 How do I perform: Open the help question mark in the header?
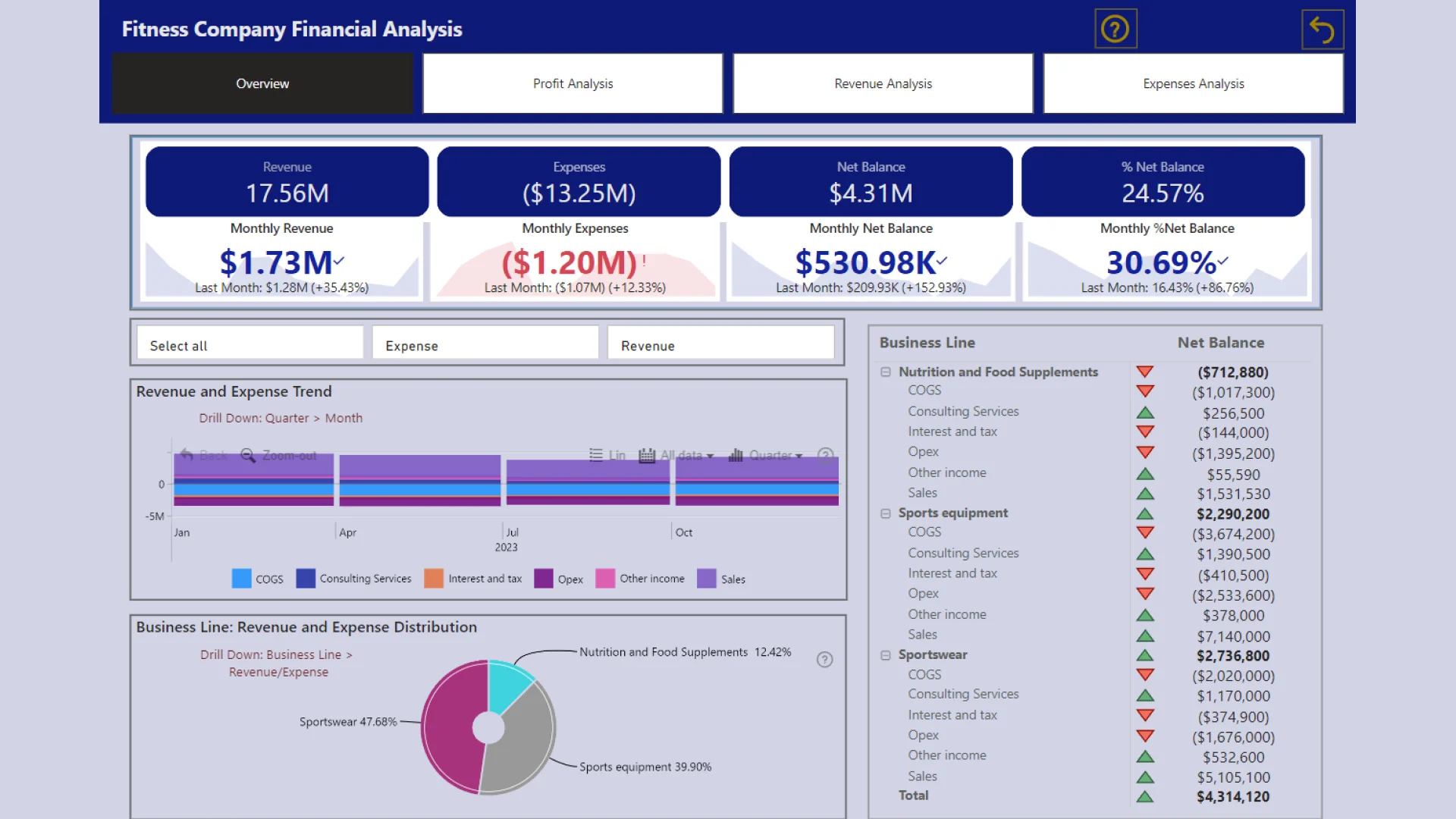coord(1115,30)
